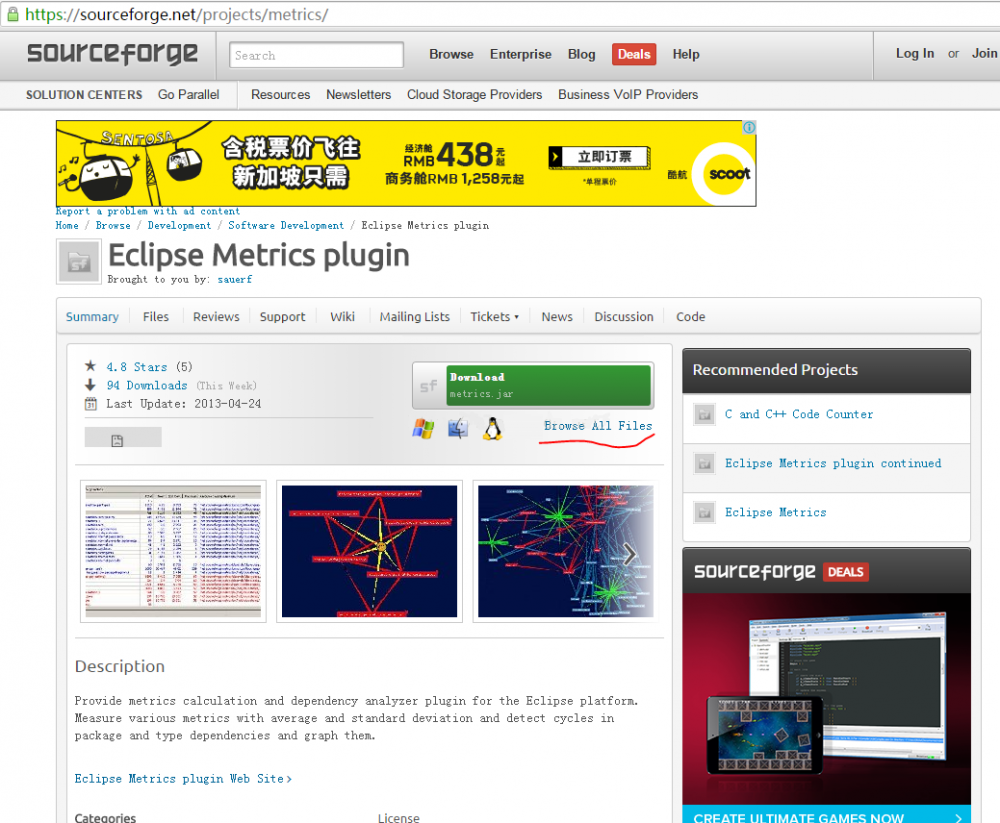Switch to the Summary tab
Image resolution: width=1000 pixels, height=823 pixels.
pos(92,316)
